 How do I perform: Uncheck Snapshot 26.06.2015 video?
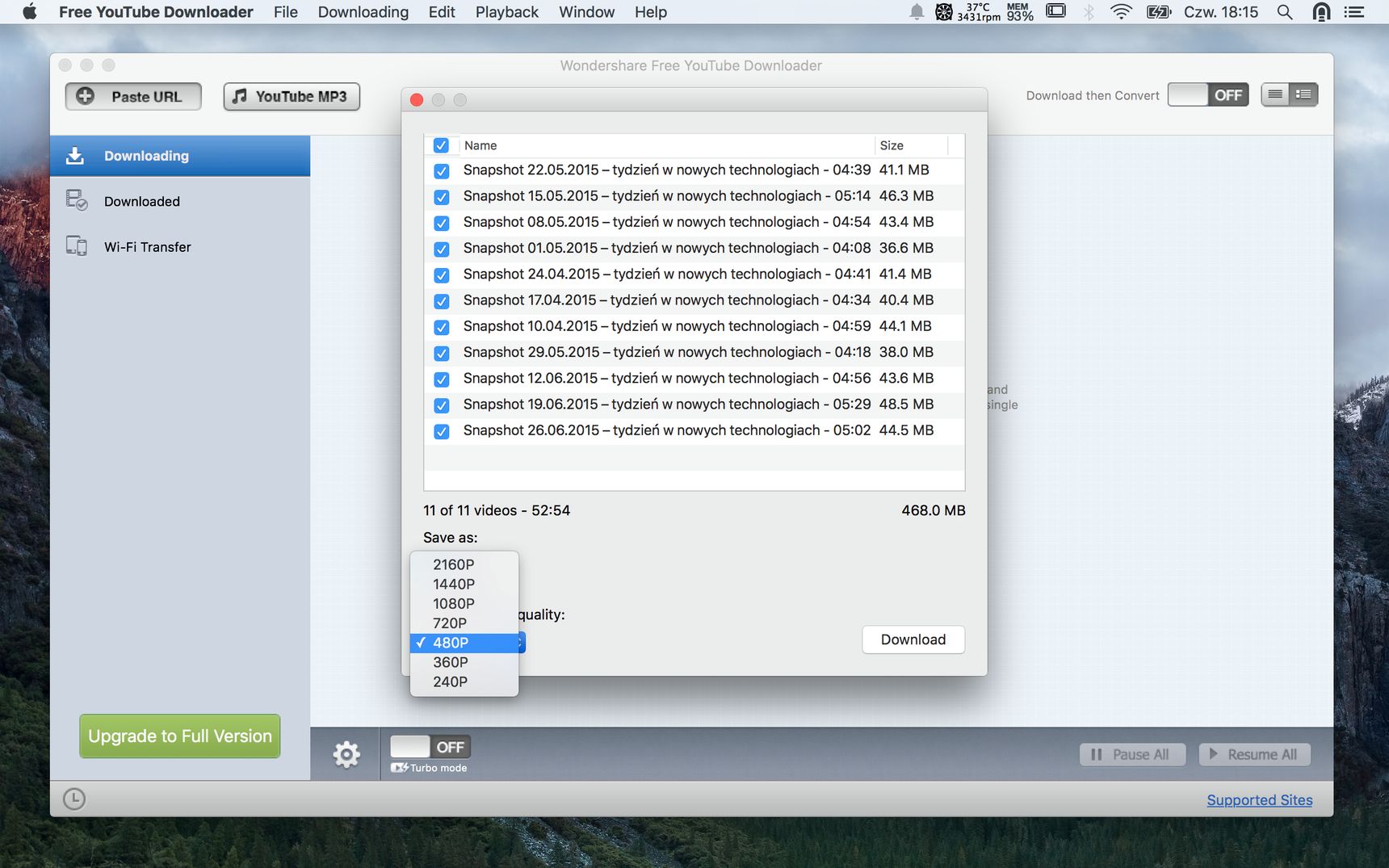tap(442, 431)
